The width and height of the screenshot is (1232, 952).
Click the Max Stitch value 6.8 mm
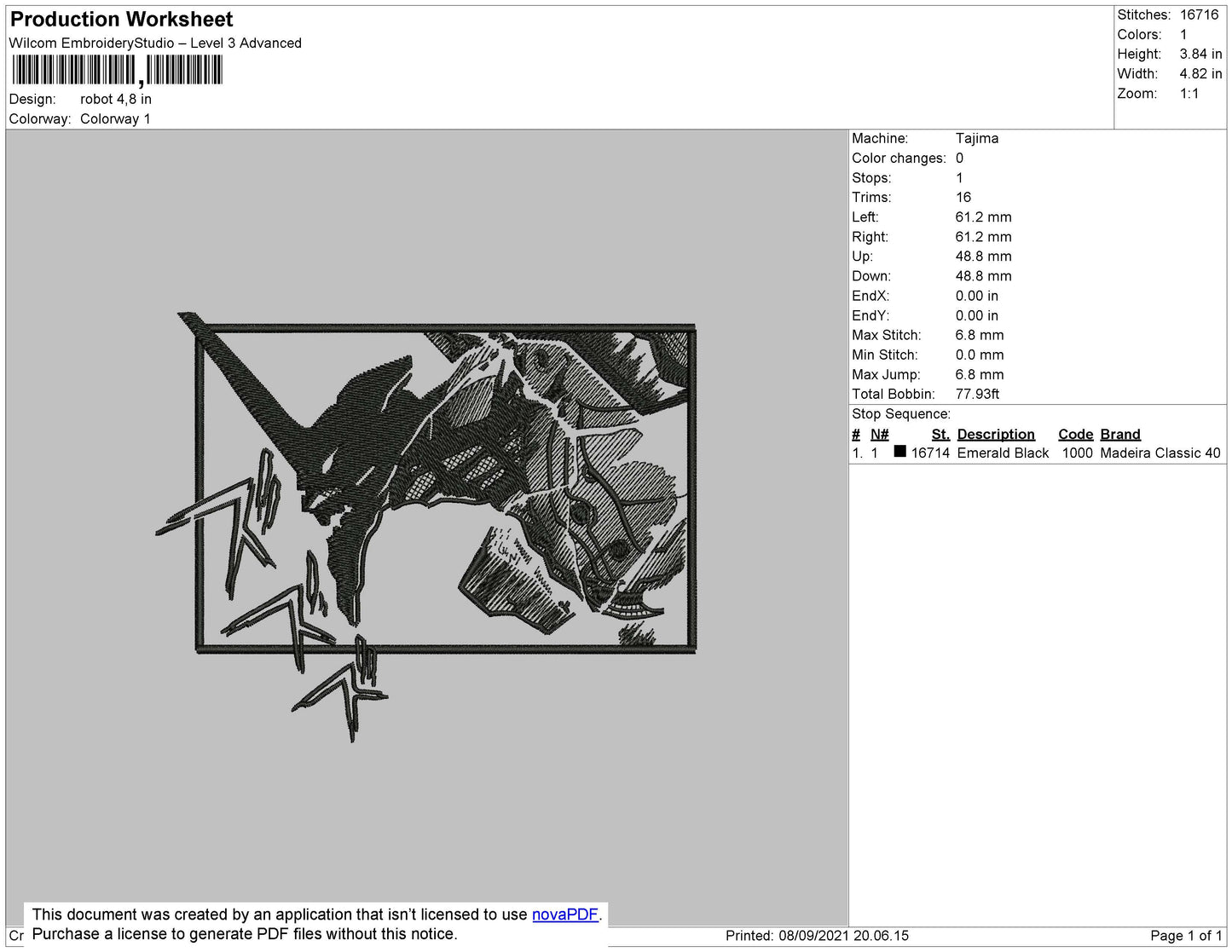click(x=980, y=335)
